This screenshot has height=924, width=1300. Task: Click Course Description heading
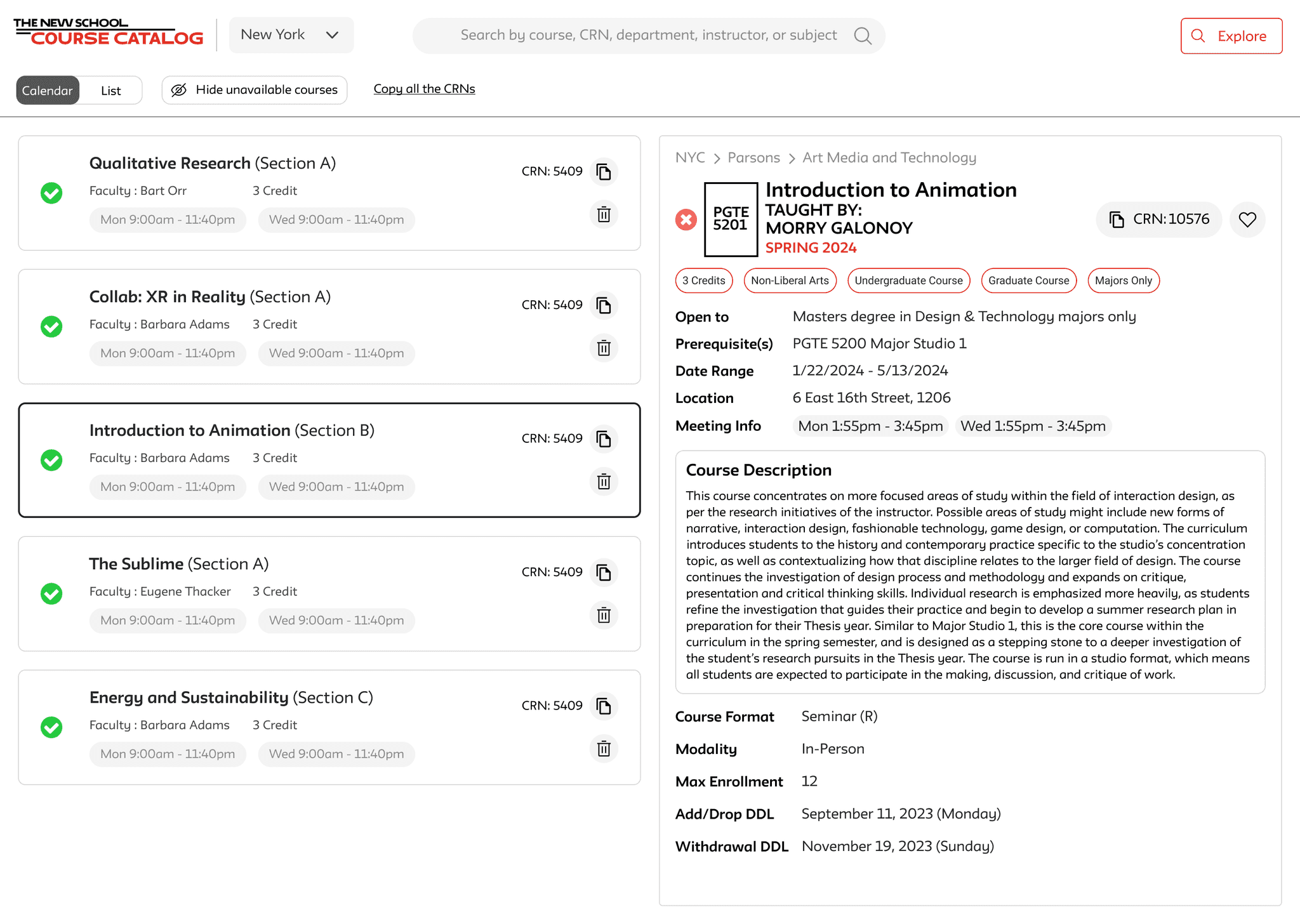[759, 470]
